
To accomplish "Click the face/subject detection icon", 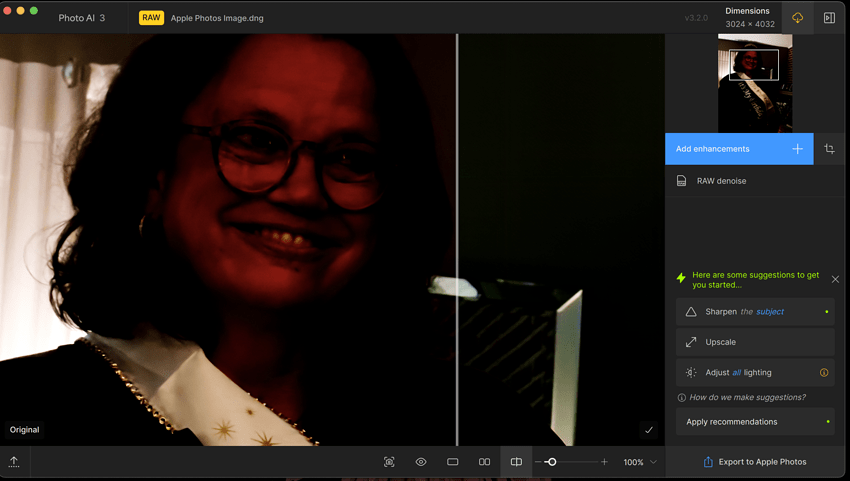I will click(x=389, y=462).
